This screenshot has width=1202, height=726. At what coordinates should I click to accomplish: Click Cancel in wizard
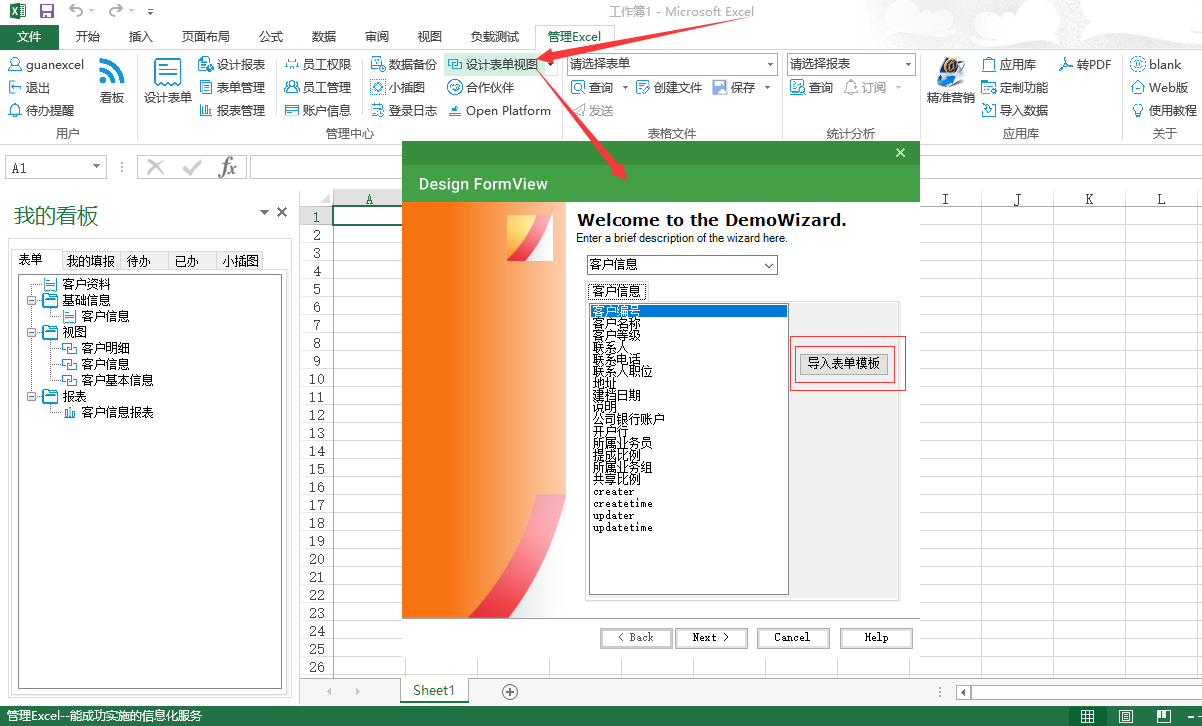point(792,637)
